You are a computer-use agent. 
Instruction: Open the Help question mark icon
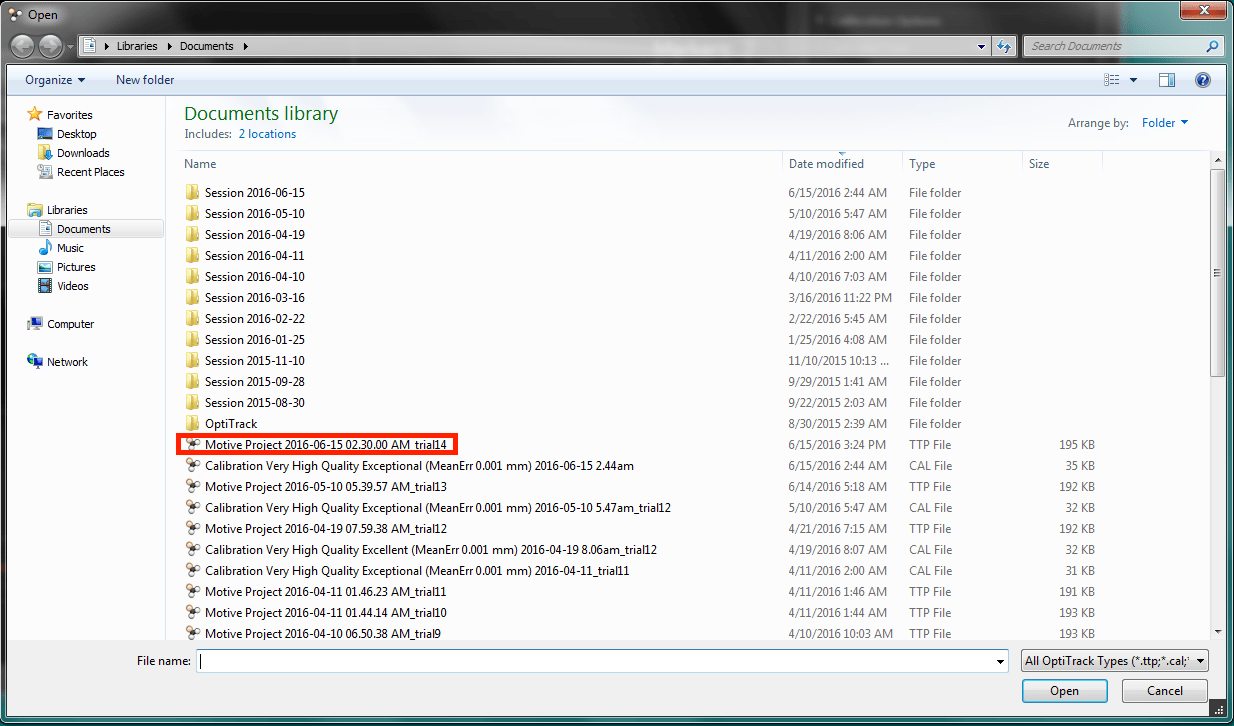(x=1203, y=80)
